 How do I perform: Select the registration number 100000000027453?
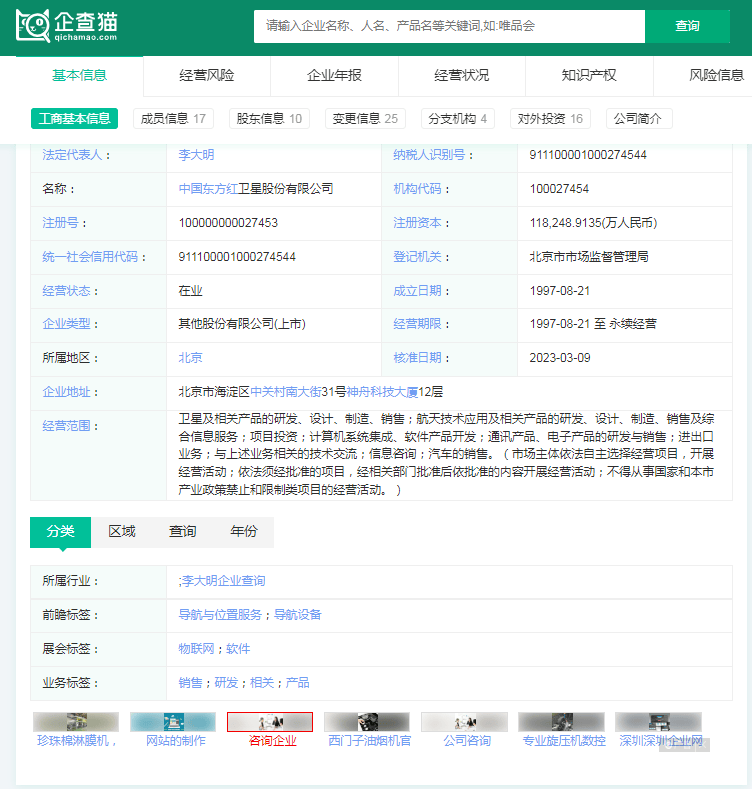(x=228, y=223)
